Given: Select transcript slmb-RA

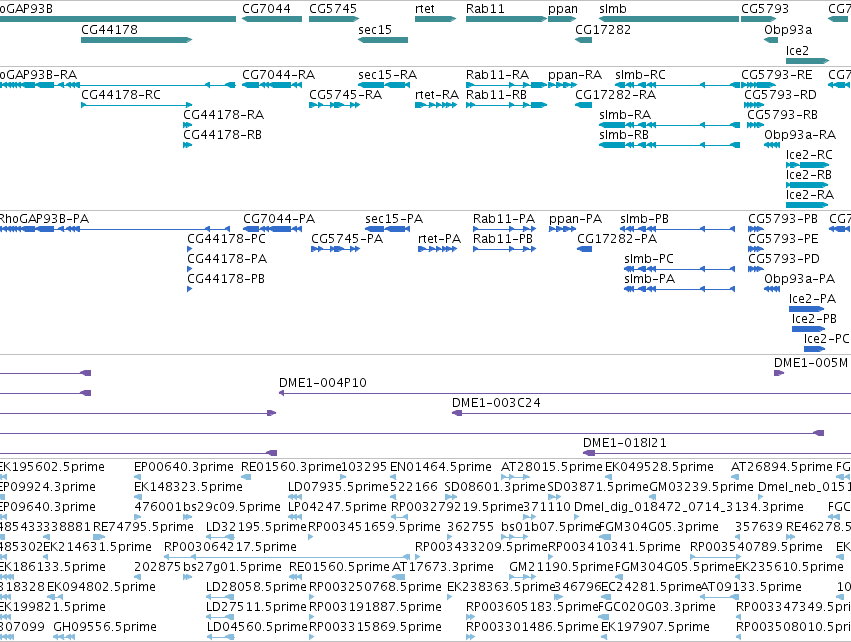Looking at the screenshot, I should [669, 125].
